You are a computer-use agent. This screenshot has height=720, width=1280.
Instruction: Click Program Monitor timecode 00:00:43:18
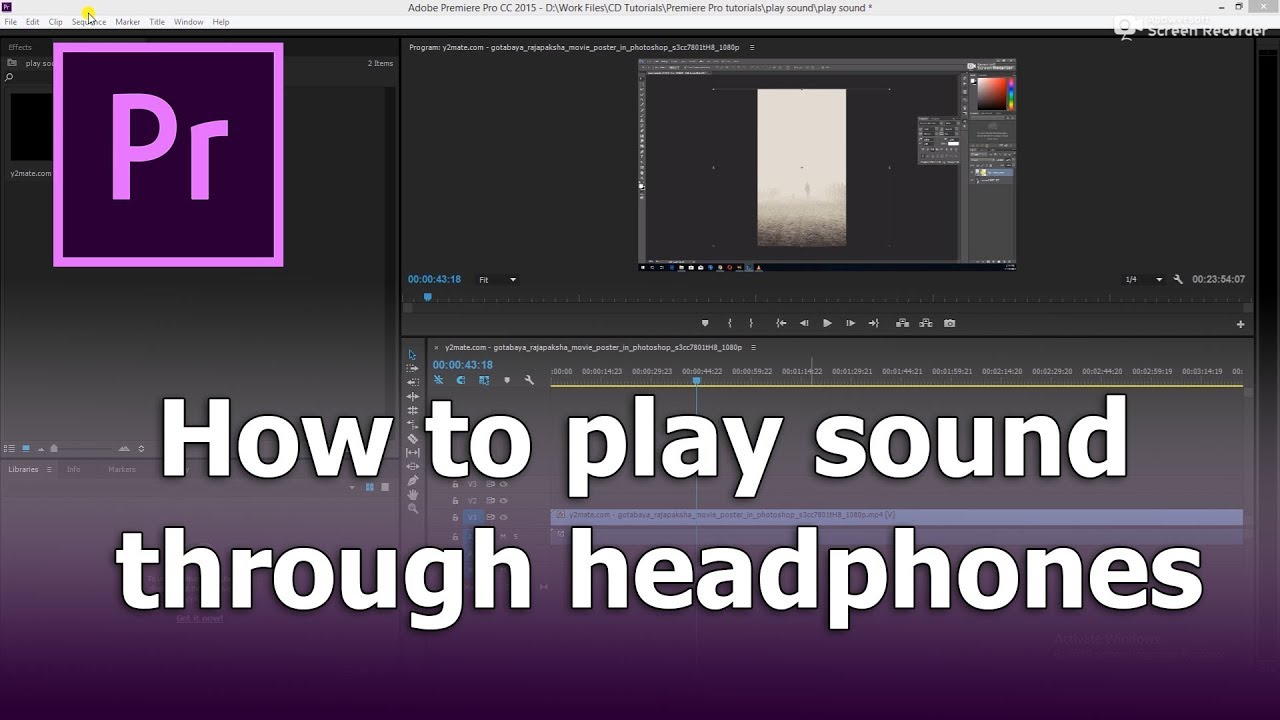434,280
